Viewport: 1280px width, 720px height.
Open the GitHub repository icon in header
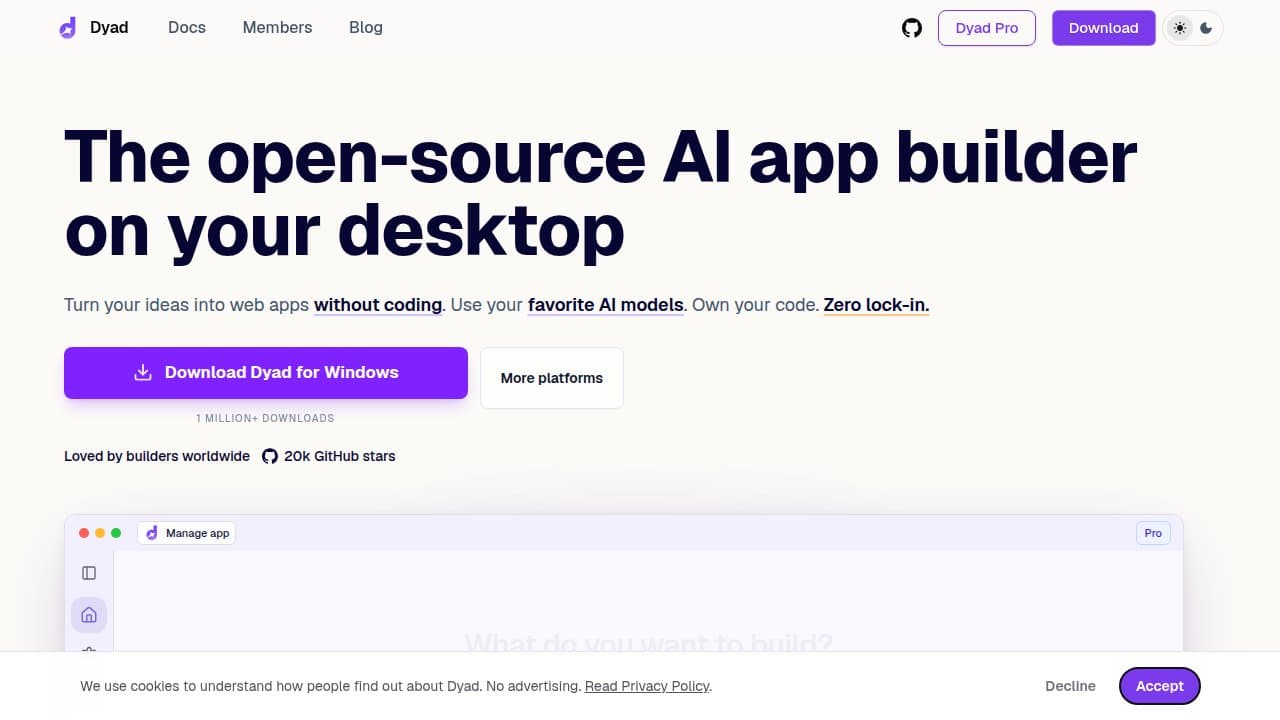coord(912,28)
